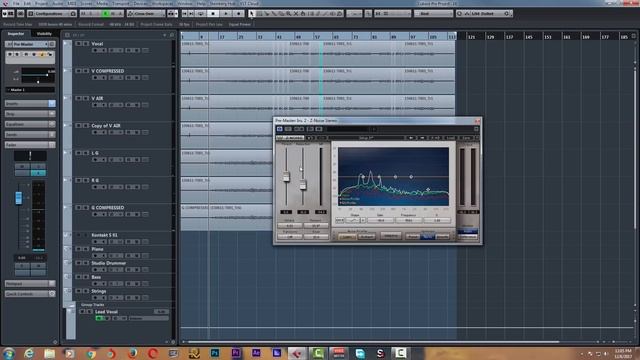This screenshot has height=360, width=640.
Task: Click the Learn button in Z-Noise plugin
Action: click(347, 236)
